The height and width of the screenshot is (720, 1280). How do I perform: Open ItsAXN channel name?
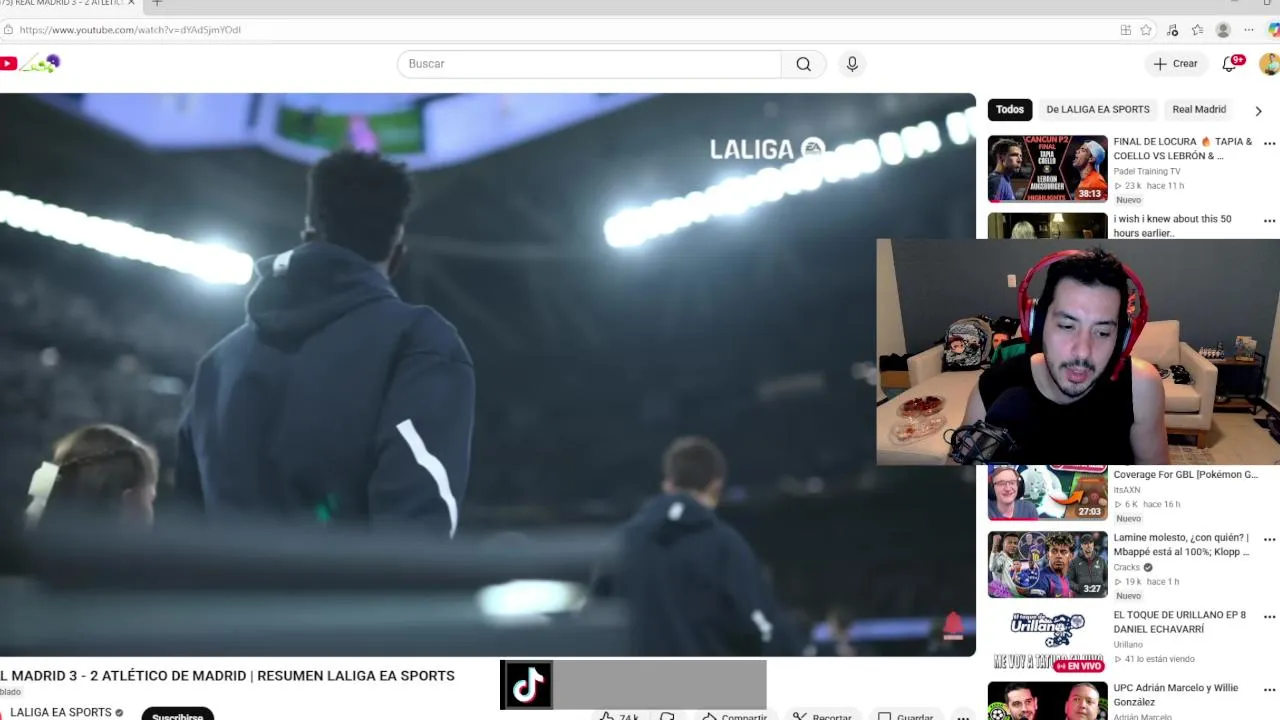(1126, 490)
